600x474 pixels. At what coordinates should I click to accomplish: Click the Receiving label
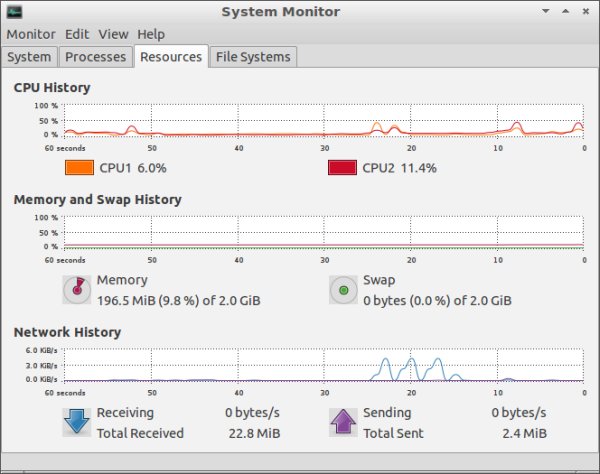pyautogui.click(x=125, y=413)
